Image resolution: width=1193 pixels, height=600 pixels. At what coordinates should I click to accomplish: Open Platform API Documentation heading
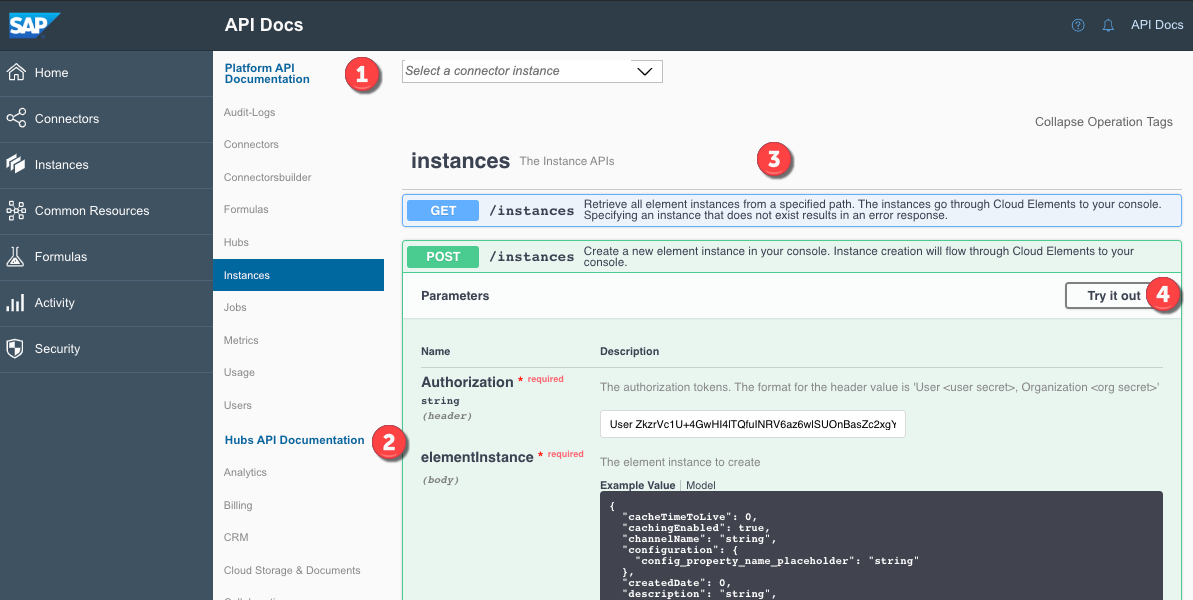coord(267,73)
